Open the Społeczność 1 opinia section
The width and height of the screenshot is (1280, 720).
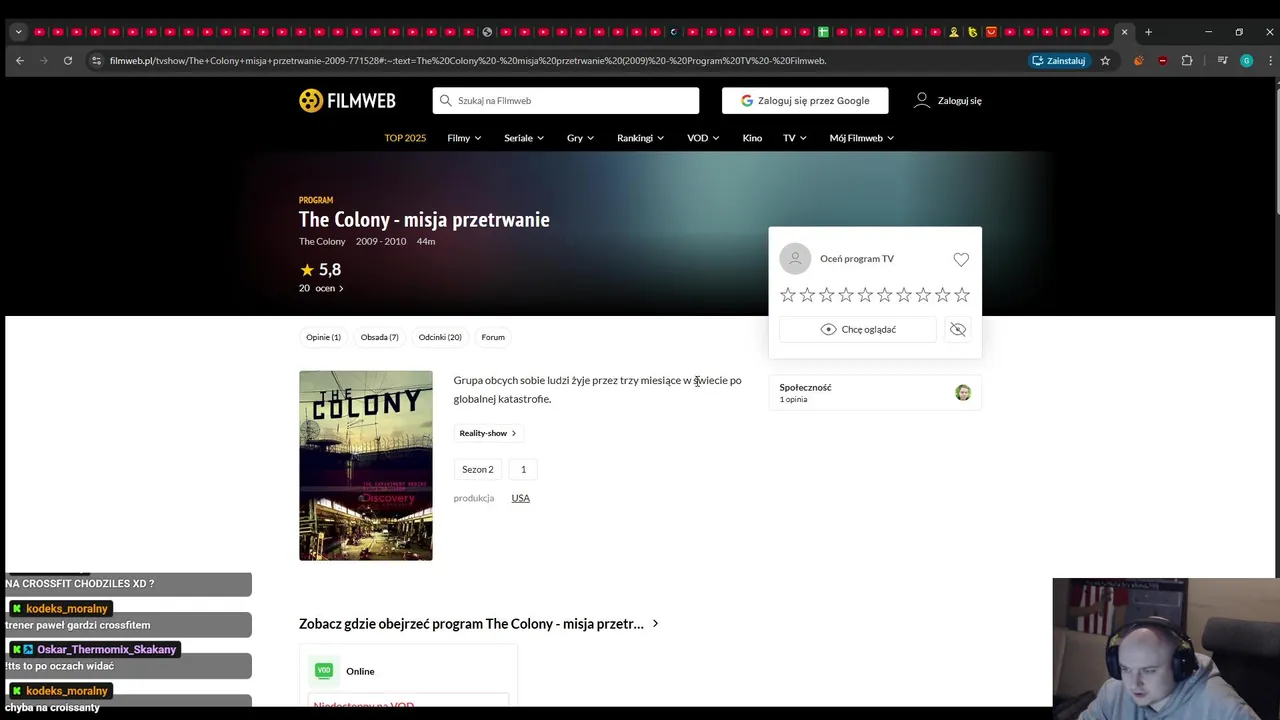coord(875,393)
